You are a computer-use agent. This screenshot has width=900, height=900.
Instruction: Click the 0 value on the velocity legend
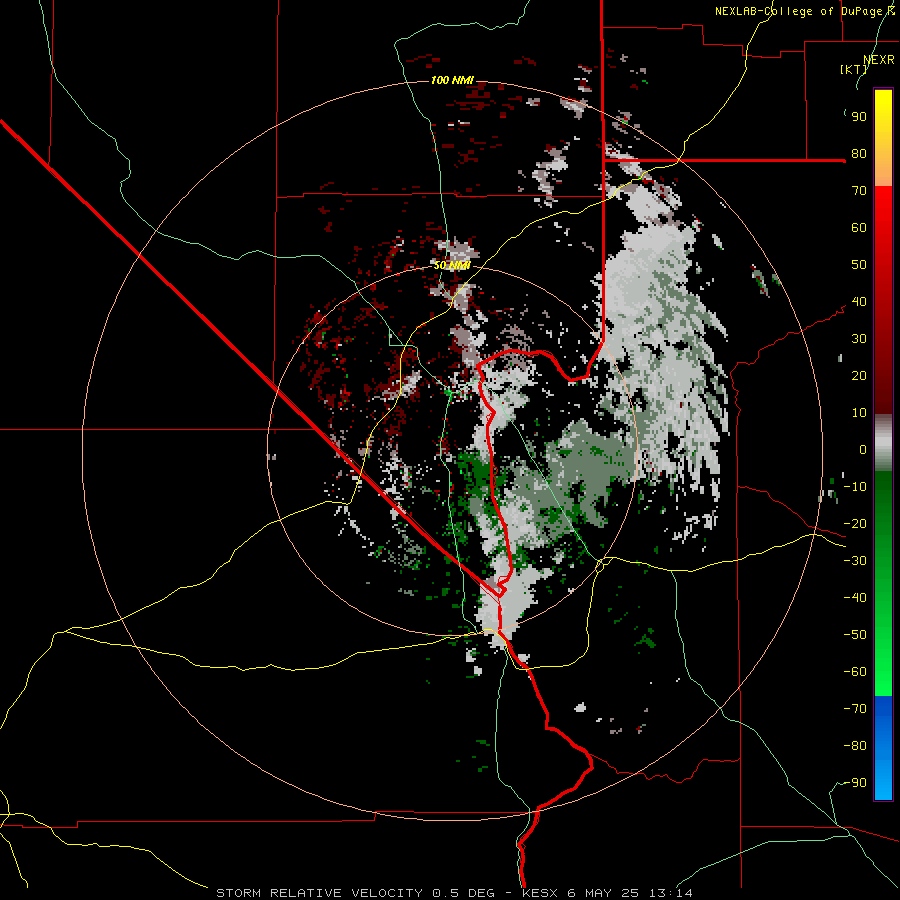(x=863, y=450)
